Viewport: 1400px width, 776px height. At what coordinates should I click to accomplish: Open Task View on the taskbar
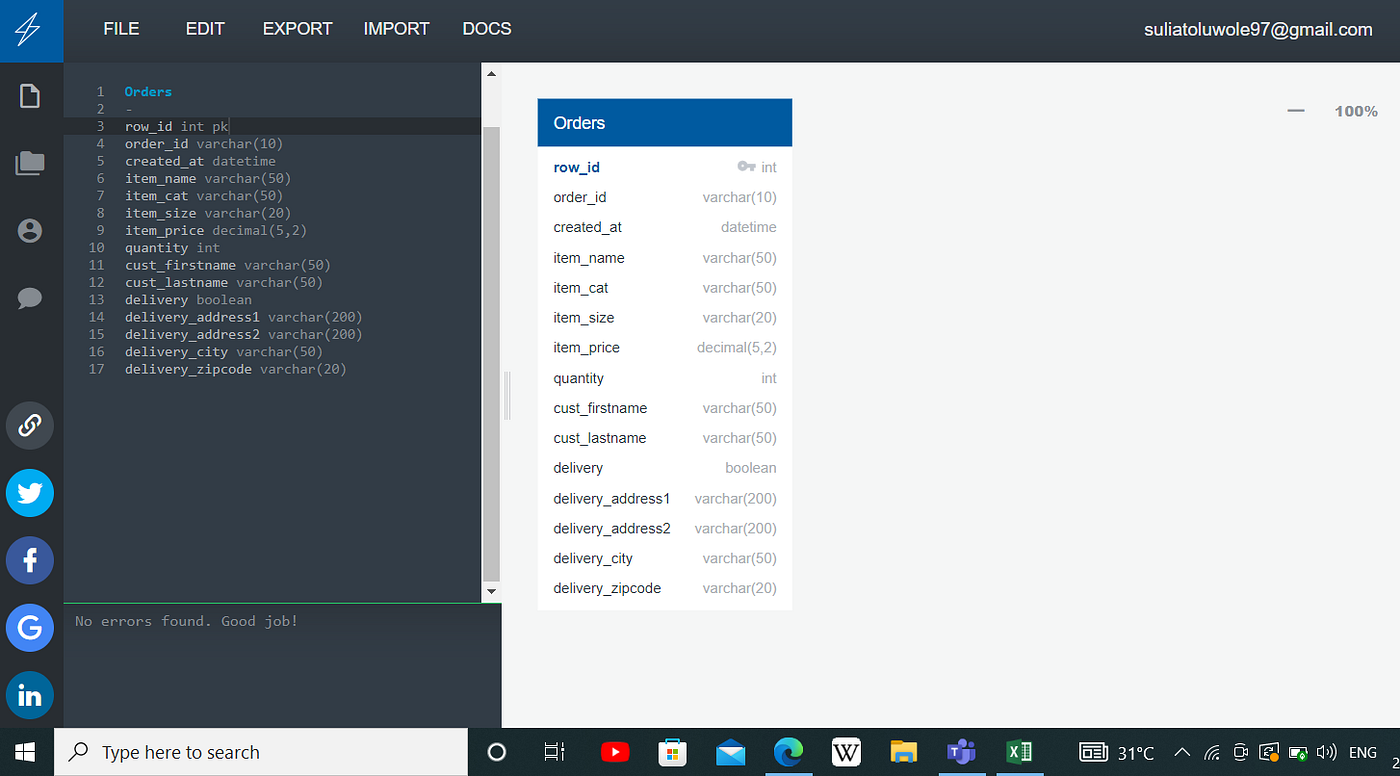click(x=554, y=752)
